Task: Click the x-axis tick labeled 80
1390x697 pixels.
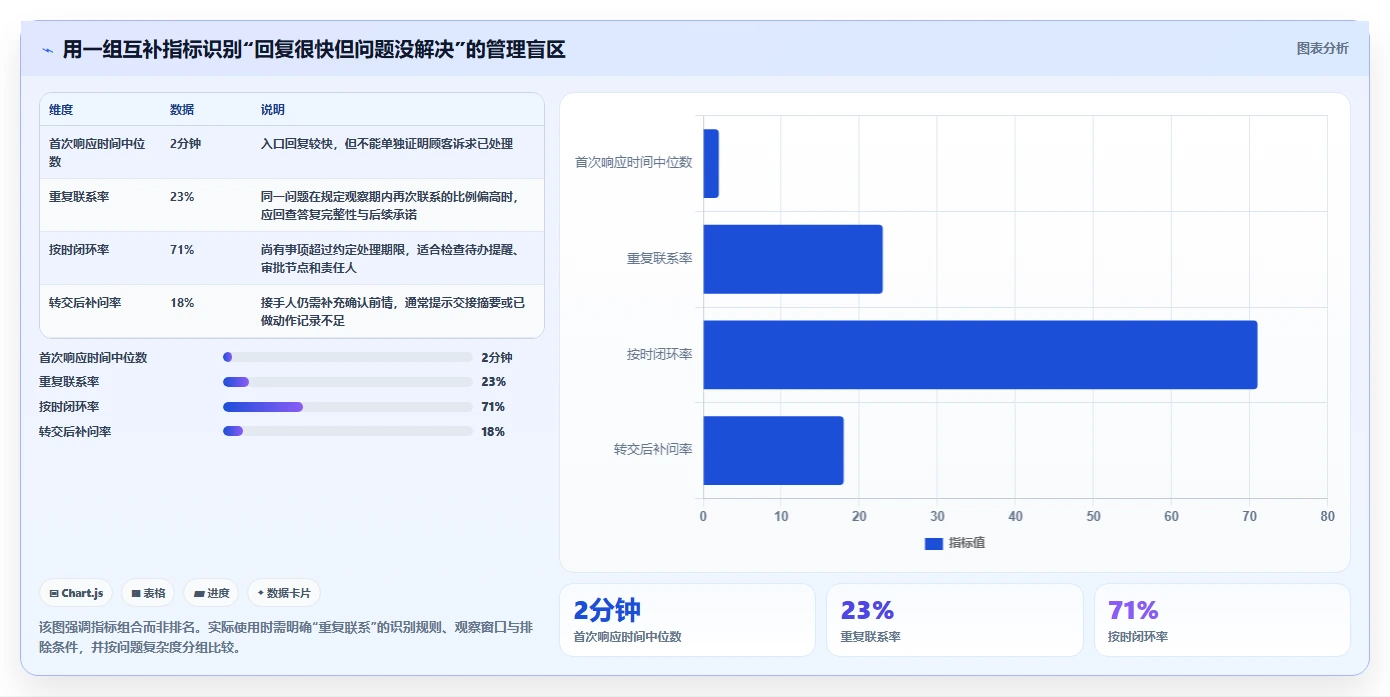Action: [x=1327, y=516]
